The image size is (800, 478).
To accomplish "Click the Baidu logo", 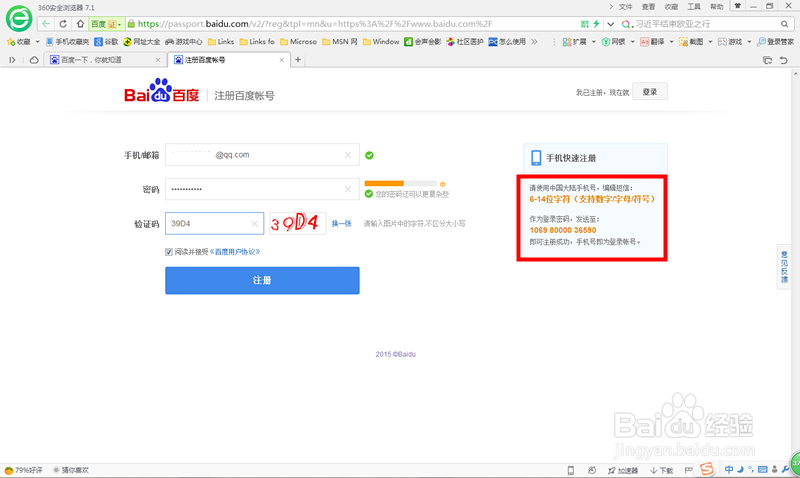I will point(162,91).
